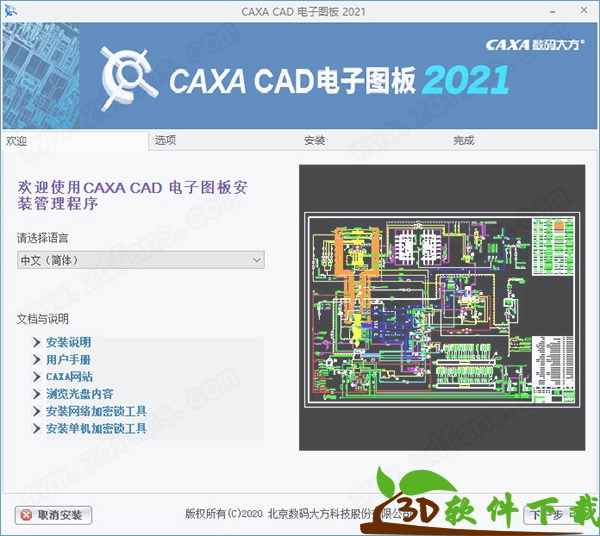Open the 用户手册 link
Image resolution: width=600 pixels, height=536 pixels.
(68, 359)
